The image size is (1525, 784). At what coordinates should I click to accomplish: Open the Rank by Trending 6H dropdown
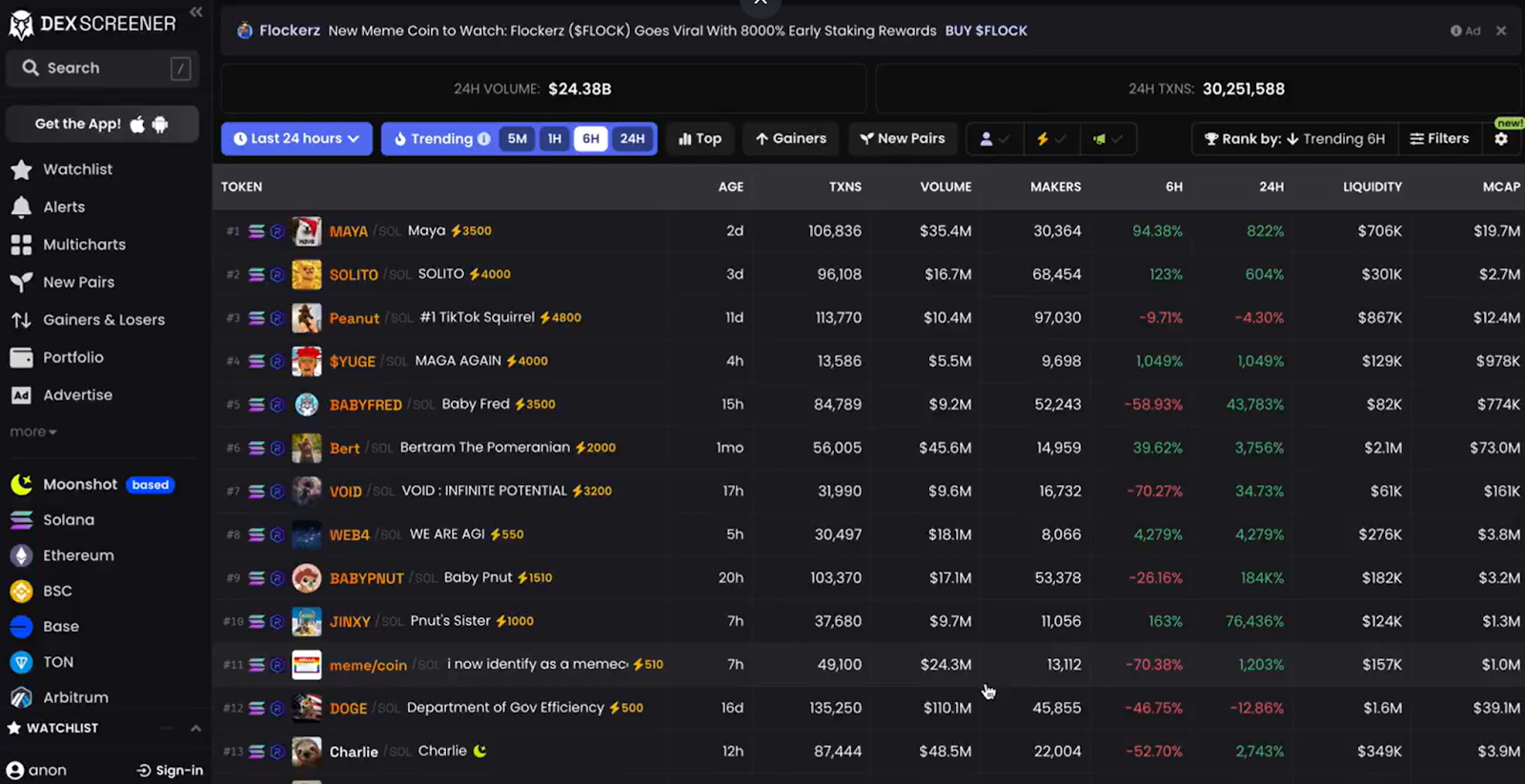pos(1293,139)
